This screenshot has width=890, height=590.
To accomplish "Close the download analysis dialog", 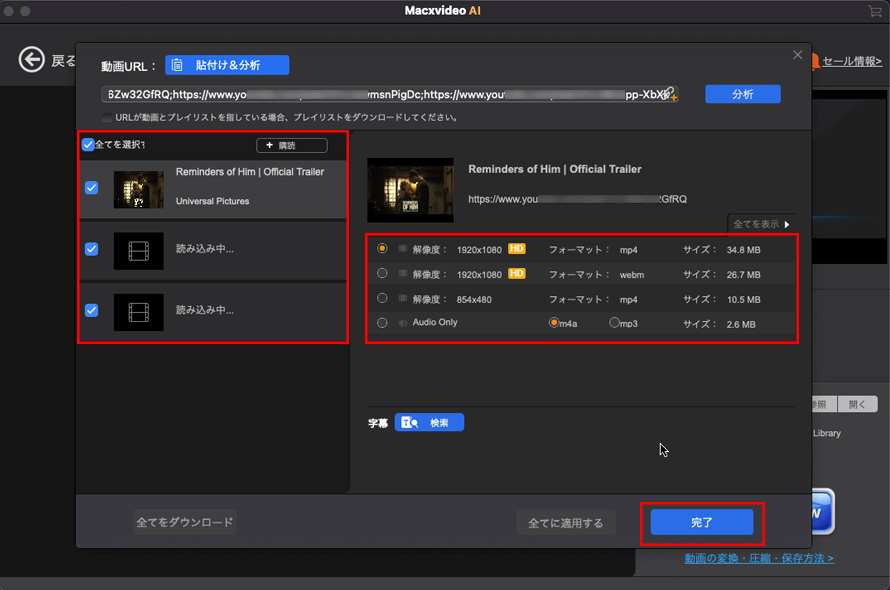I will coord(797,55).
